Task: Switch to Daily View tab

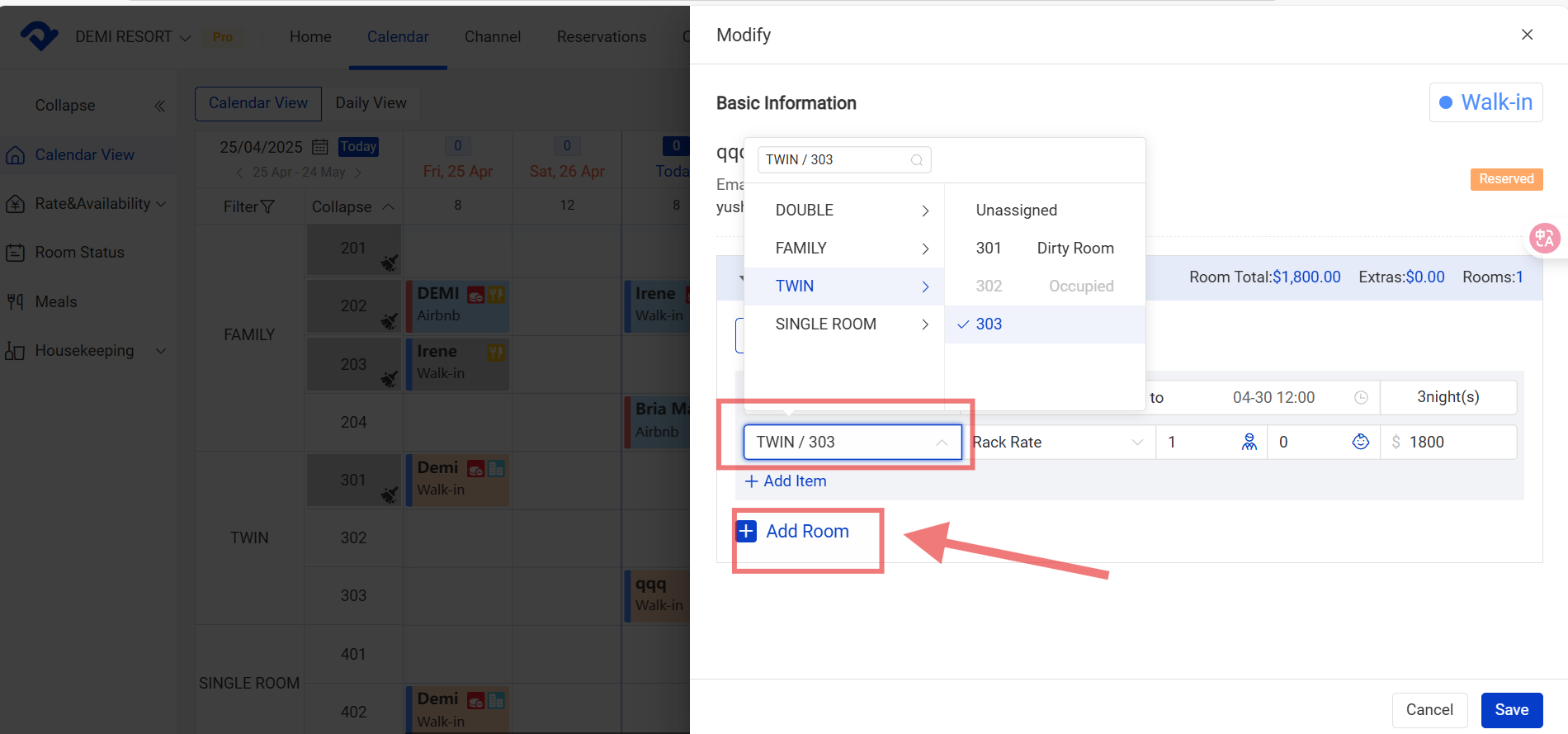Action: (371, 103)
